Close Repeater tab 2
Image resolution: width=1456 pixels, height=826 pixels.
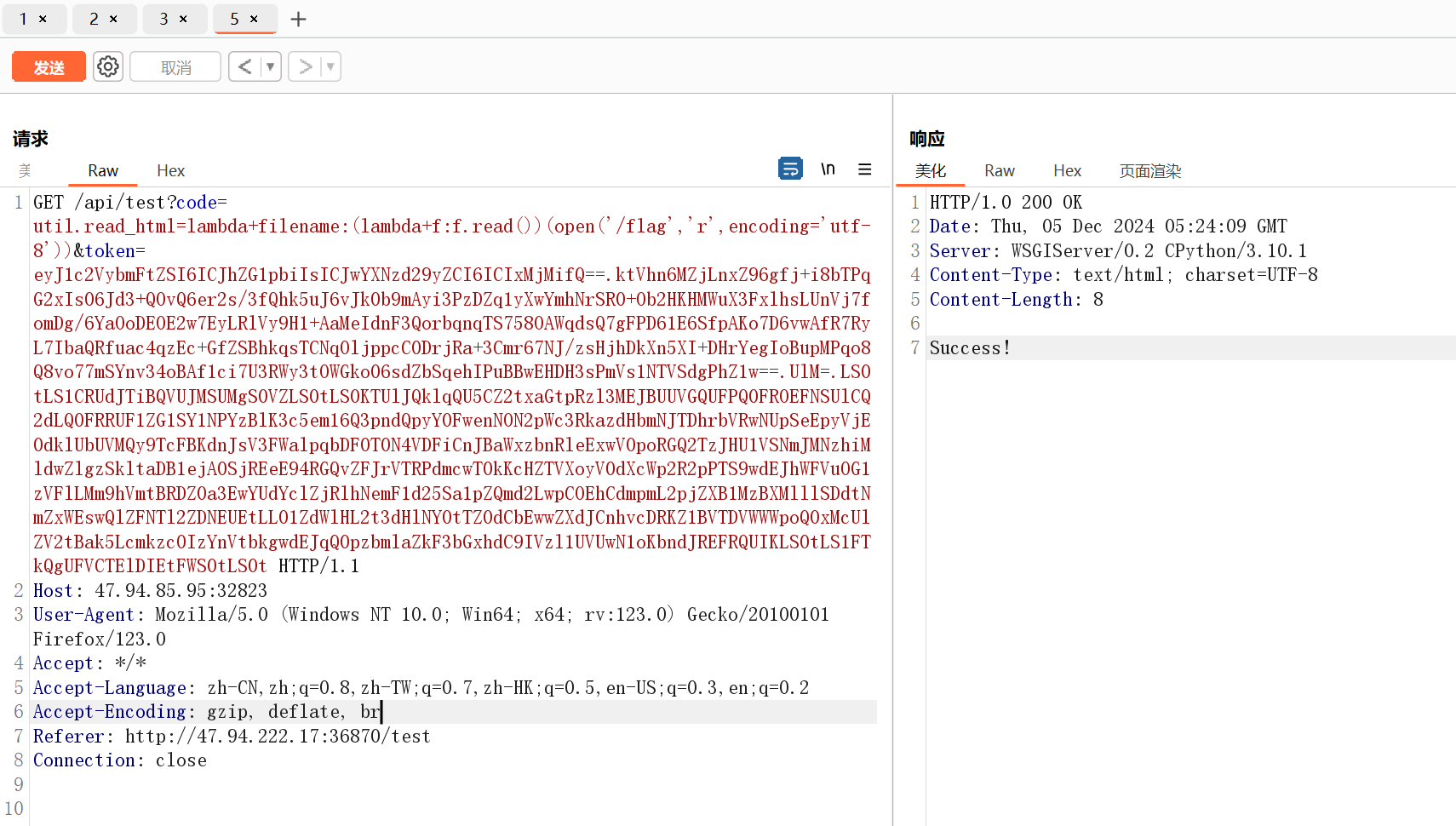tap(113, 19)
